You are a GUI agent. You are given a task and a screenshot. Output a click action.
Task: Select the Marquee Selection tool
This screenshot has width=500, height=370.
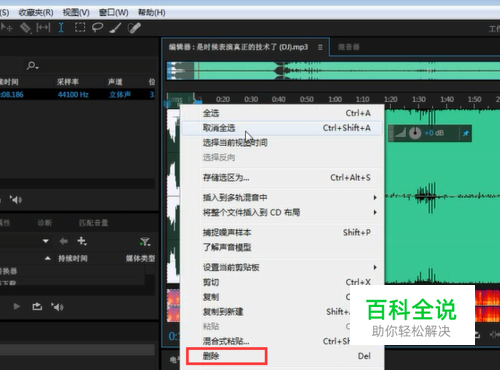coord(80,27)
